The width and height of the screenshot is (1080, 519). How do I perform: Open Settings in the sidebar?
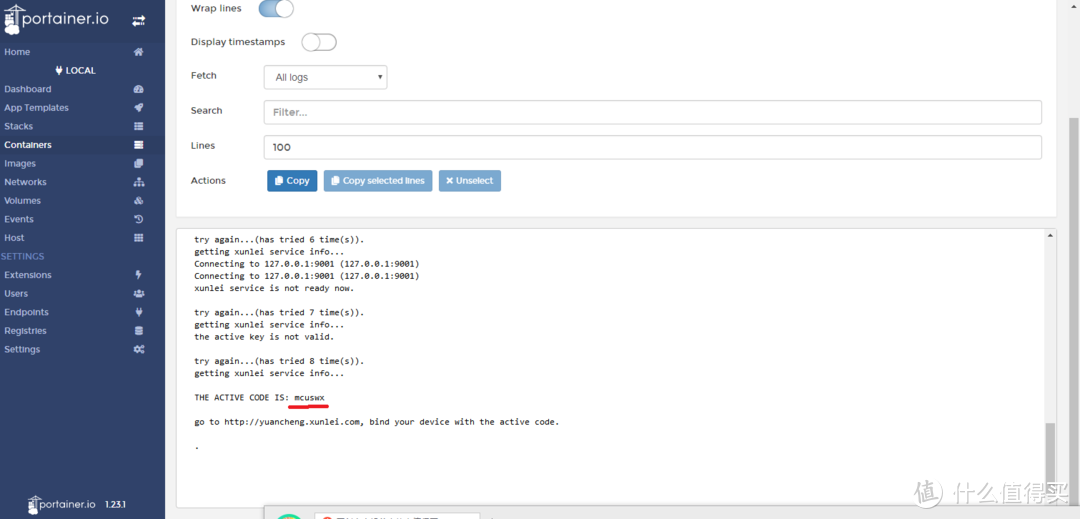pyautogui.click(x=22, y=350)
